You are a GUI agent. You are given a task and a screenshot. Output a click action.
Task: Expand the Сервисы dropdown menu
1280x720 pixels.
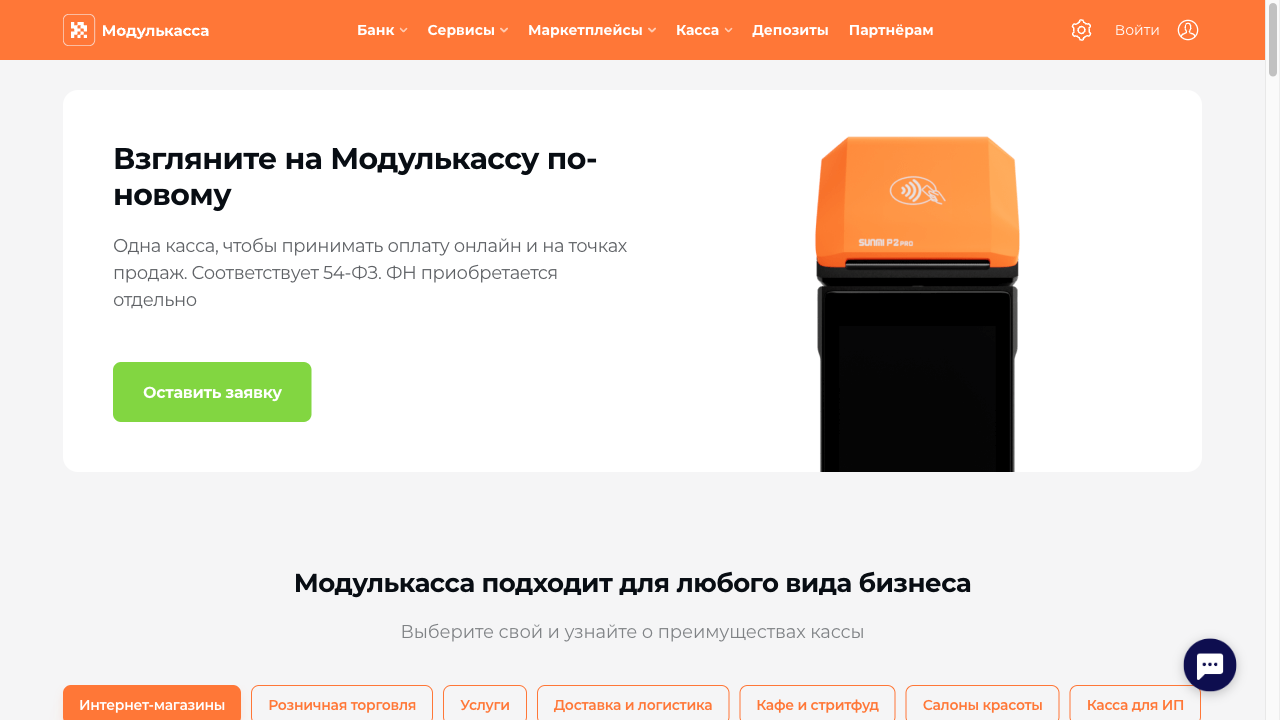pos(468,30)
